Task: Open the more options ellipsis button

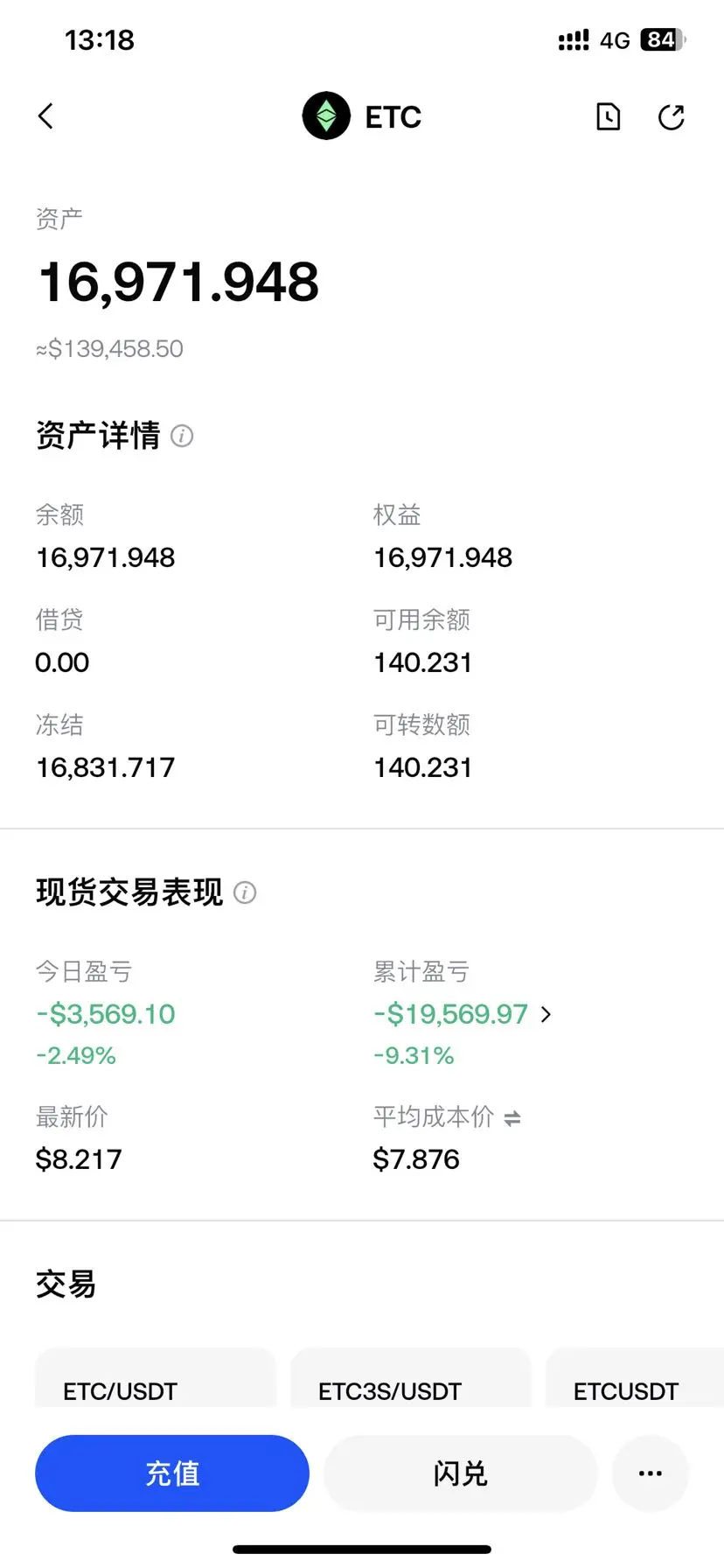Action: [651, 1473]
